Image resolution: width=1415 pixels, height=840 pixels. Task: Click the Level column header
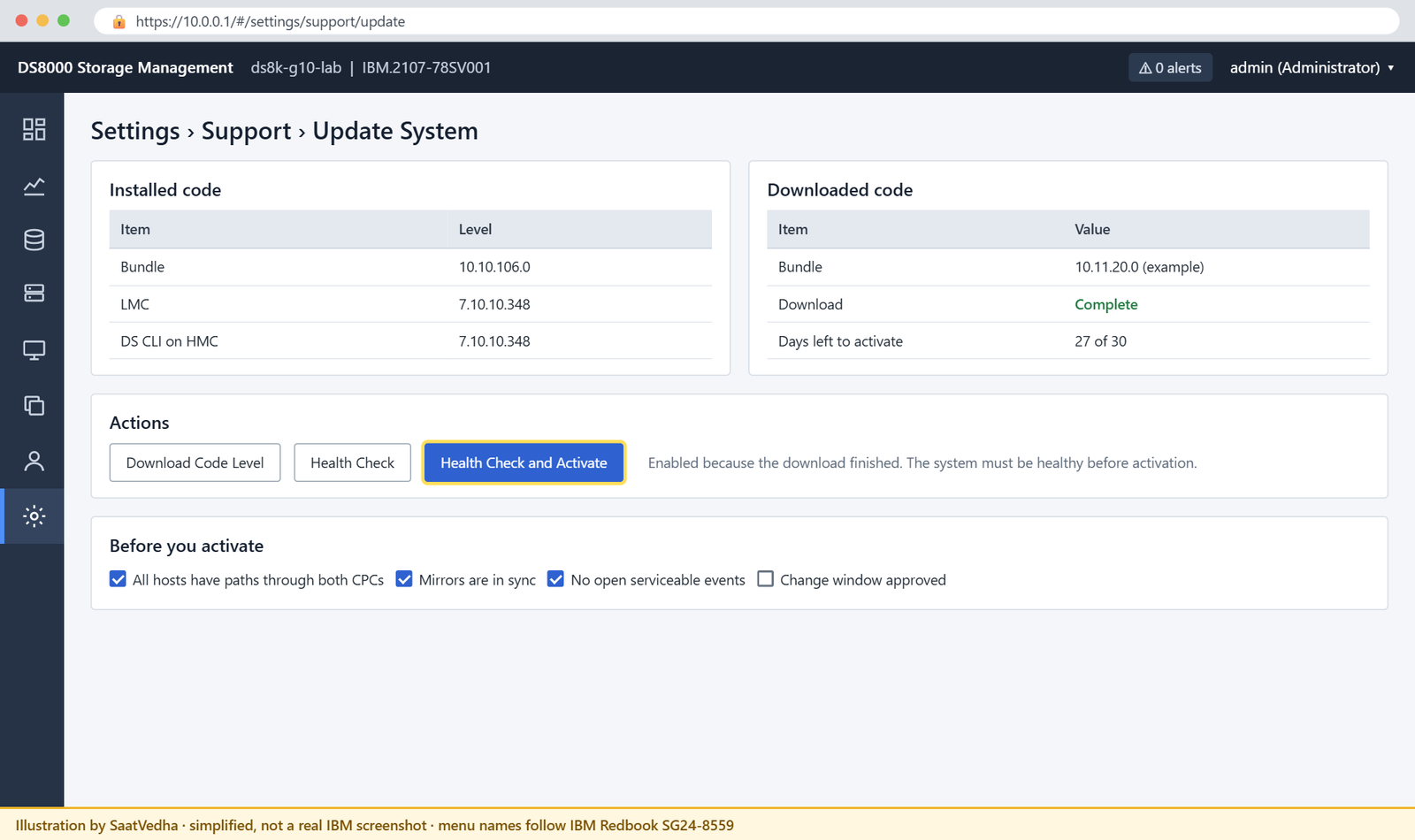coord(475,229)
